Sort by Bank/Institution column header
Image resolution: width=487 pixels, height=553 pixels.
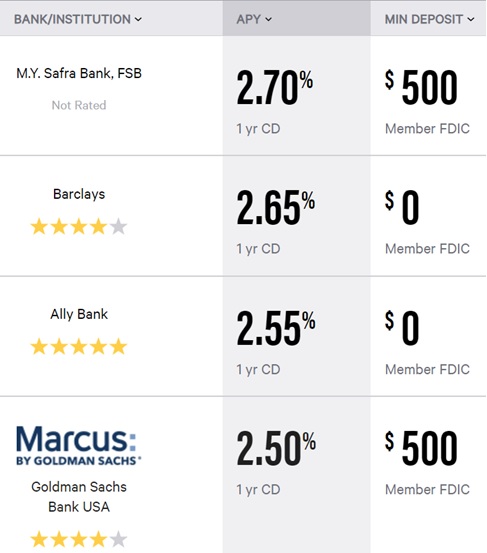point(78,19)
